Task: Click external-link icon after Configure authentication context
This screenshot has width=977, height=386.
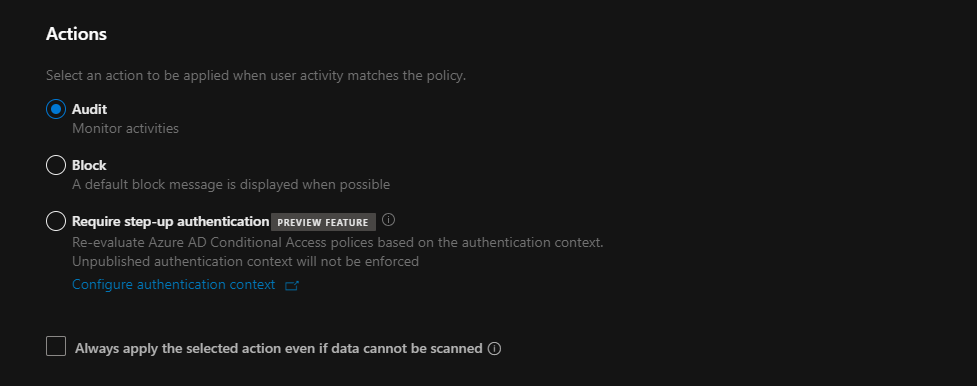Action: [292, 286]
